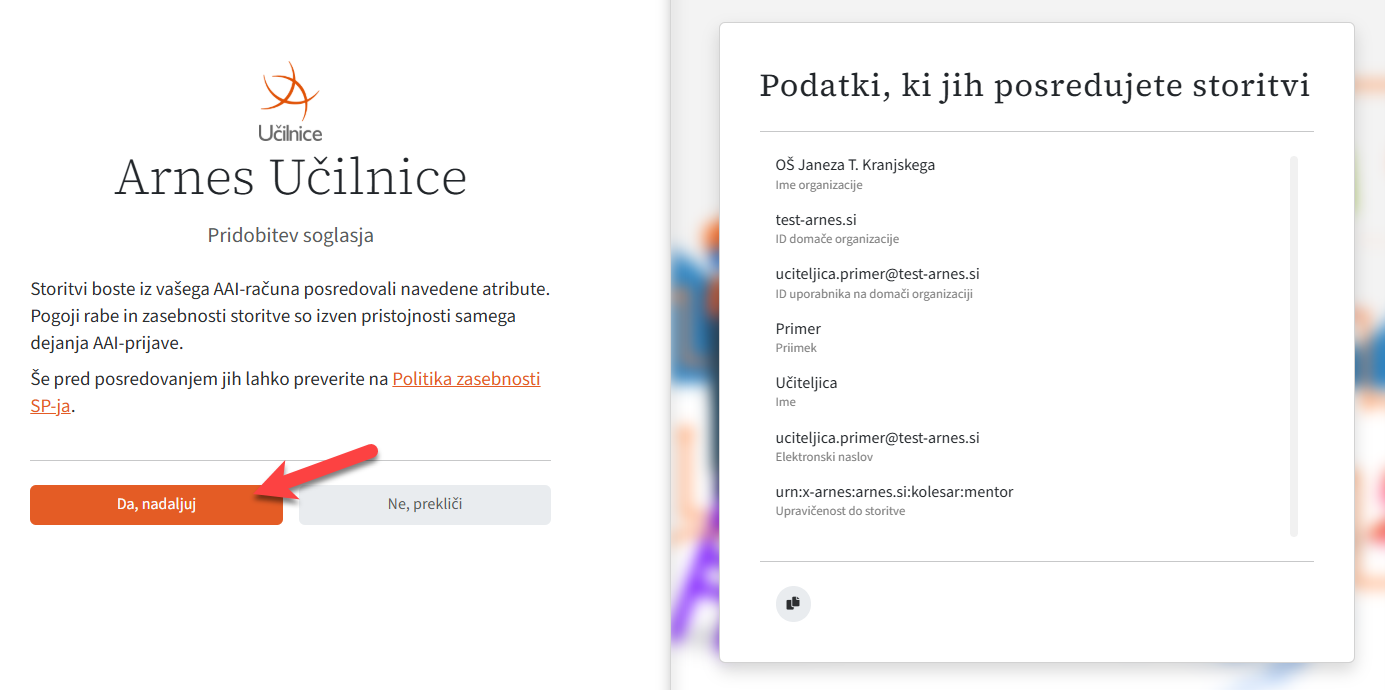Click the "Arnes Učilnice" heading
The image size is (1385, 690).
click(x=291, y=177)
